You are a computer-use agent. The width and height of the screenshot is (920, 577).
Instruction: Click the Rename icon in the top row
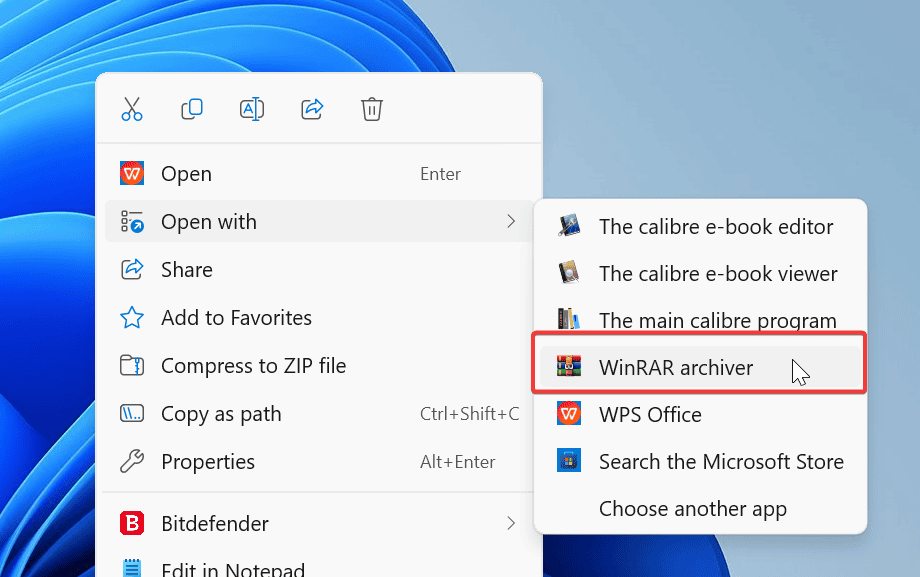(x=252, y=109)
